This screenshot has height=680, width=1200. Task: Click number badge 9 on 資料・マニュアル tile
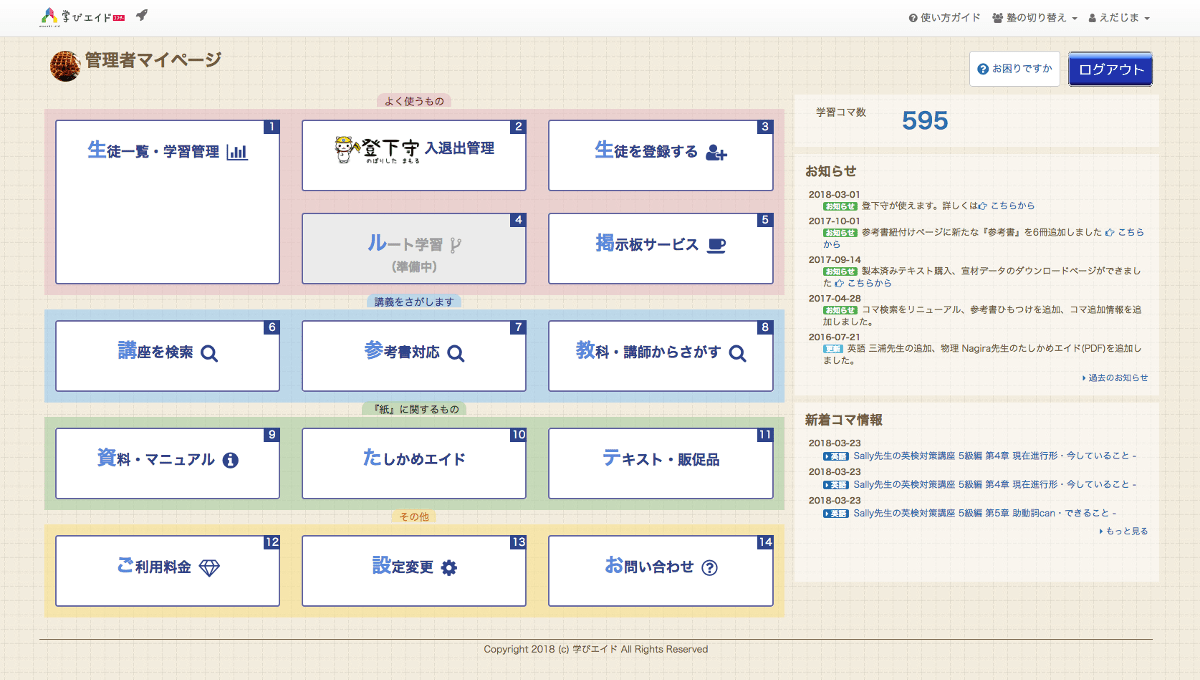(x=271, y=435)
